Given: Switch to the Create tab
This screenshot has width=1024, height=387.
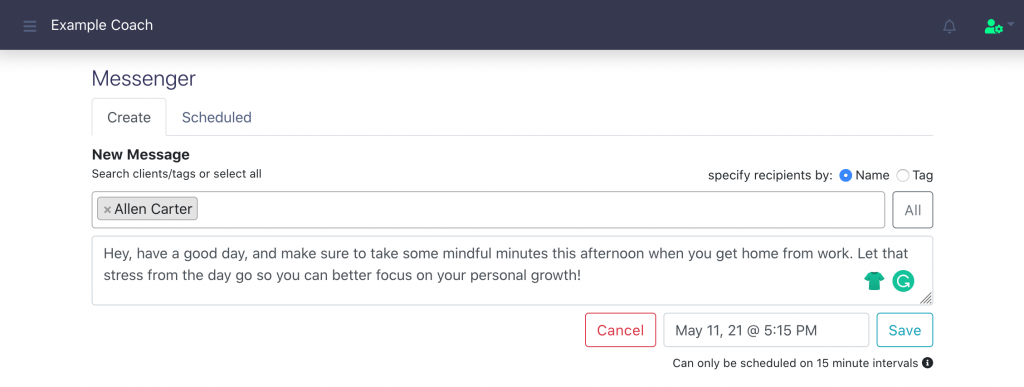Looking at the screenshot, I should coord(129,117).
